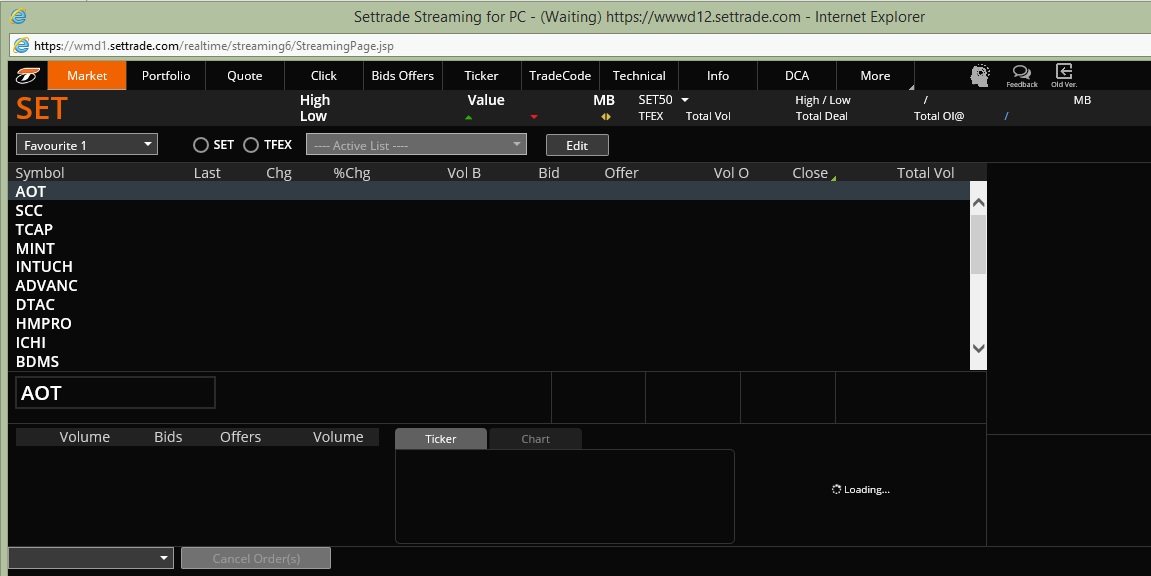
Task: Open the Click tab
Action: pyautogui.click(x=324, y=76)
